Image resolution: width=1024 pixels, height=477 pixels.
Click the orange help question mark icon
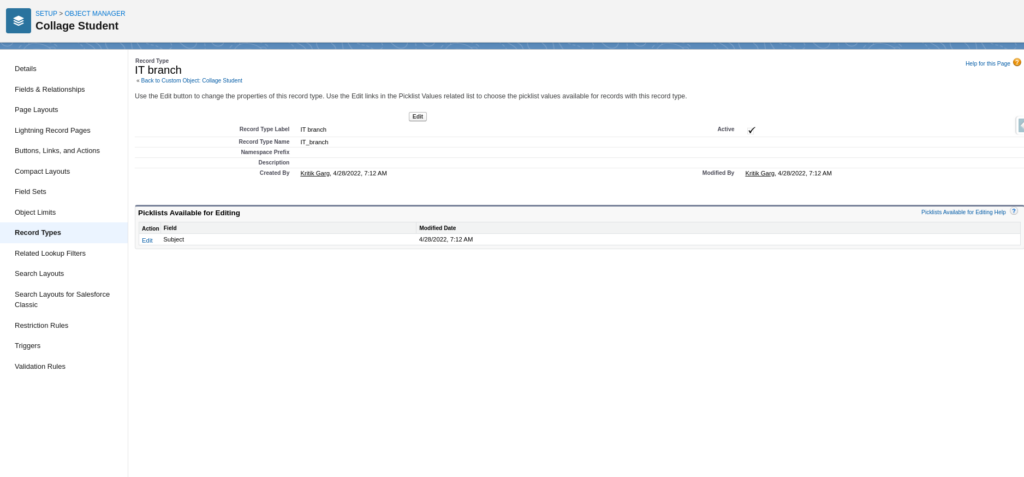click(1016, 62)
